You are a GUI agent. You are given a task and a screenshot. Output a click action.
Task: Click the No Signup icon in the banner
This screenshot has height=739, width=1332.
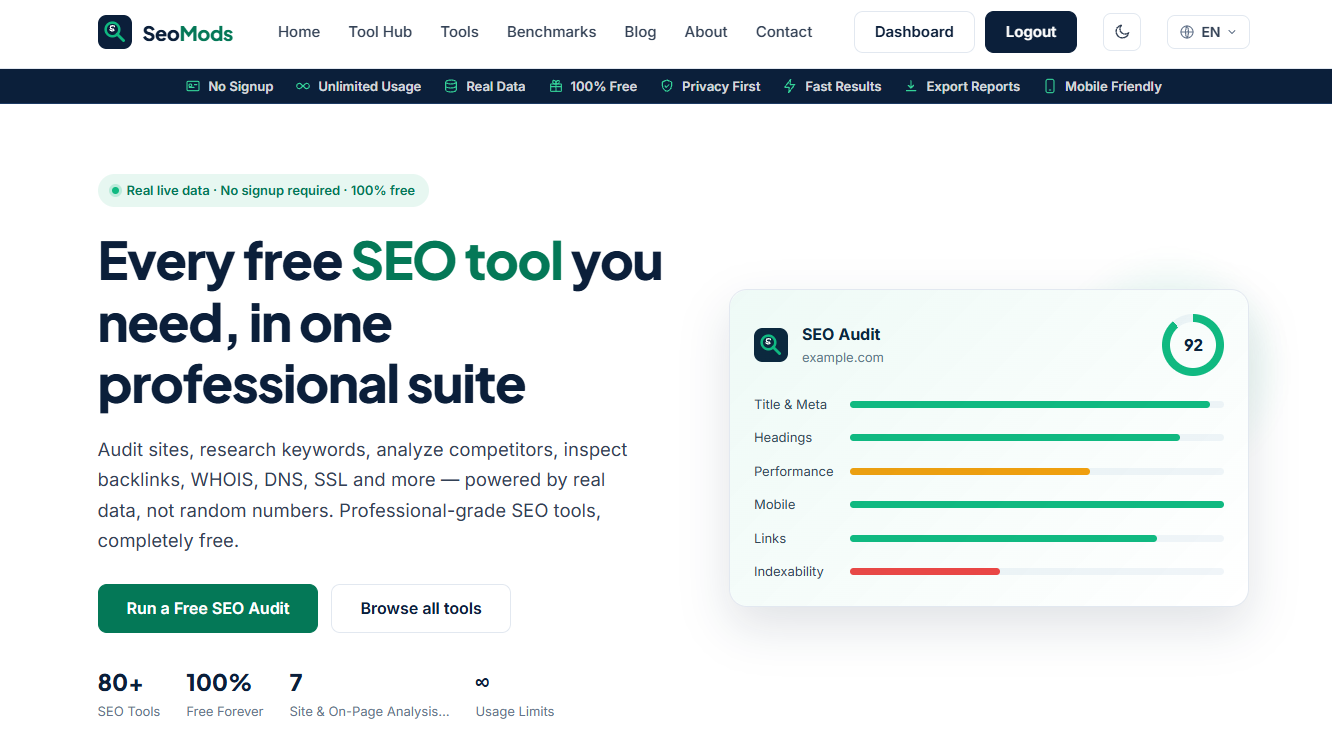[193, 86]
